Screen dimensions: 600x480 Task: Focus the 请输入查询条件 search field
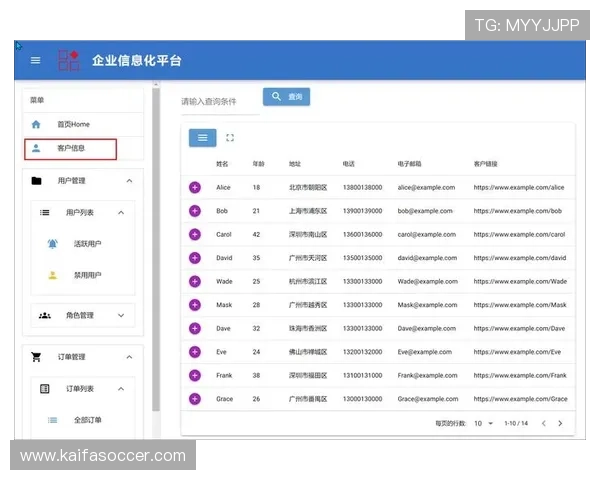pyautogui.click(x=220, y=102)
